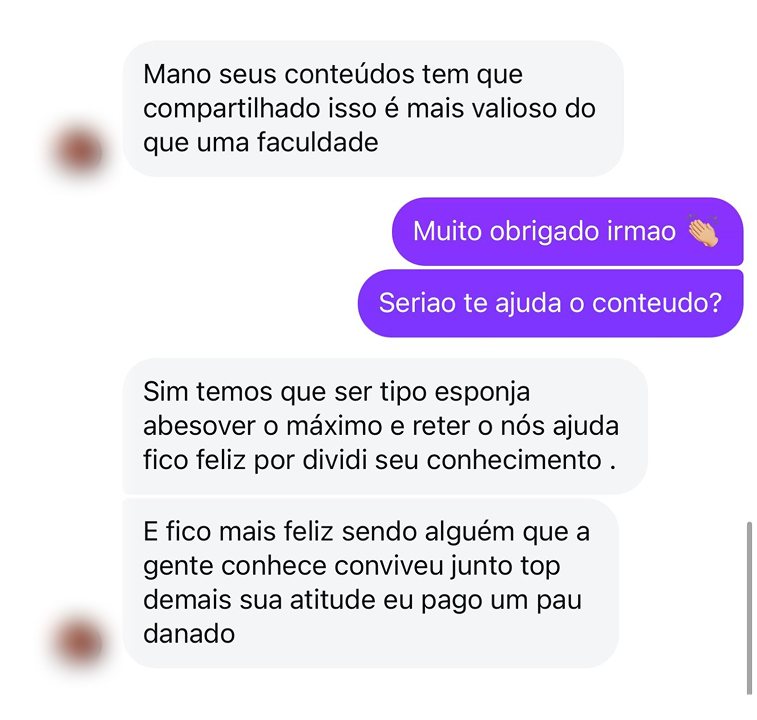Click the word 'faculdade' in first message
757x720 pixels.
pos(317,142)
